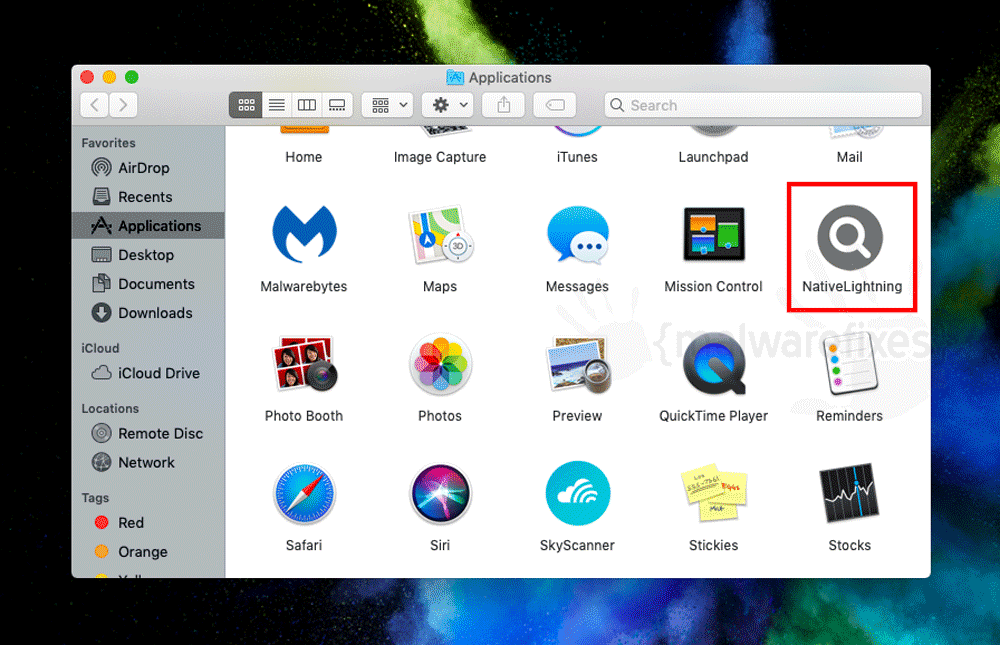Click the iTunes app label

(x=577, y=157)
